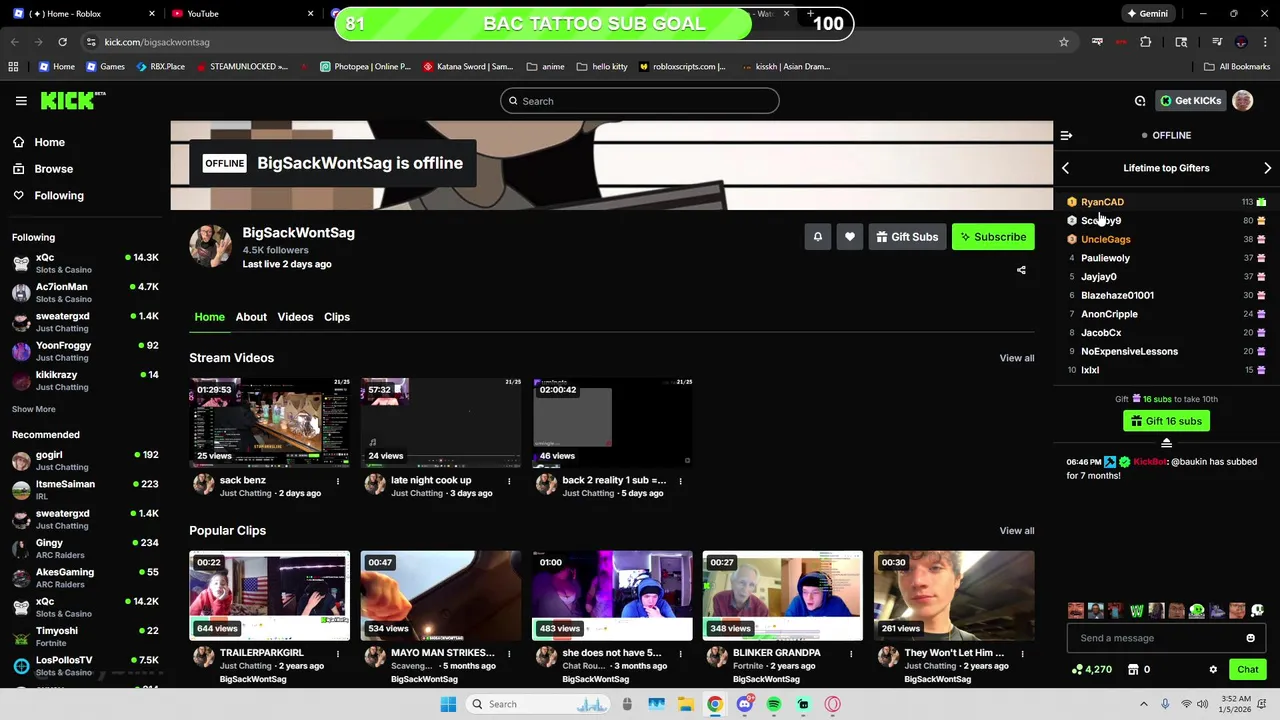This screenshot has width=1280, height=720.
Task: Reload the page in Chrome
Action: pyautogui.click(x=62, y=42)
